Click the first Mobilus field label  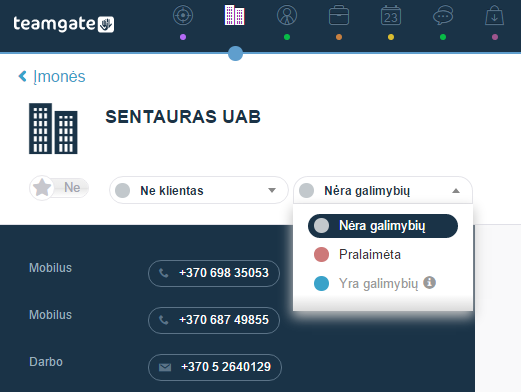(x=50, y=268)
